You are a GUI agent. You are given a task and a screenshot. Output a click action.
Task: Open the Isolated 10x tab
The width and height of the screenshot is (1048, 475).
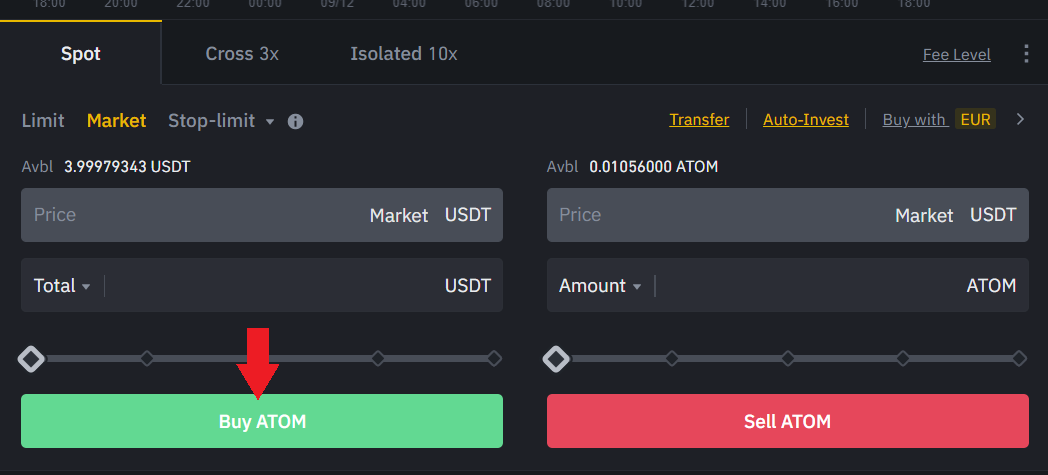pyautogui.click(x=403, y=54)
